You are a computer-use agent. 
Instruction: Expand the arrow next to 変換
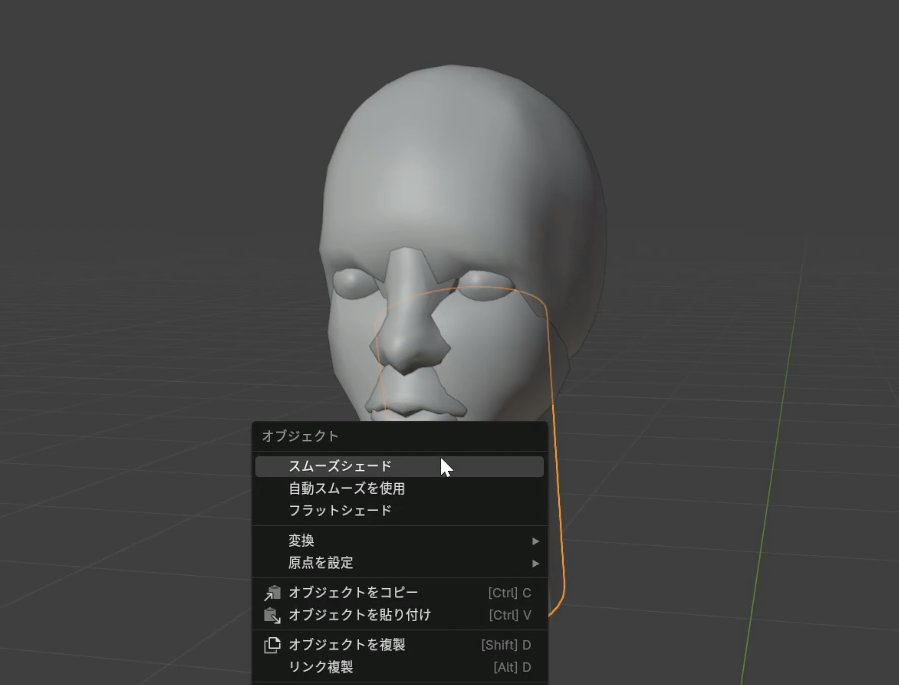point(536,541)
